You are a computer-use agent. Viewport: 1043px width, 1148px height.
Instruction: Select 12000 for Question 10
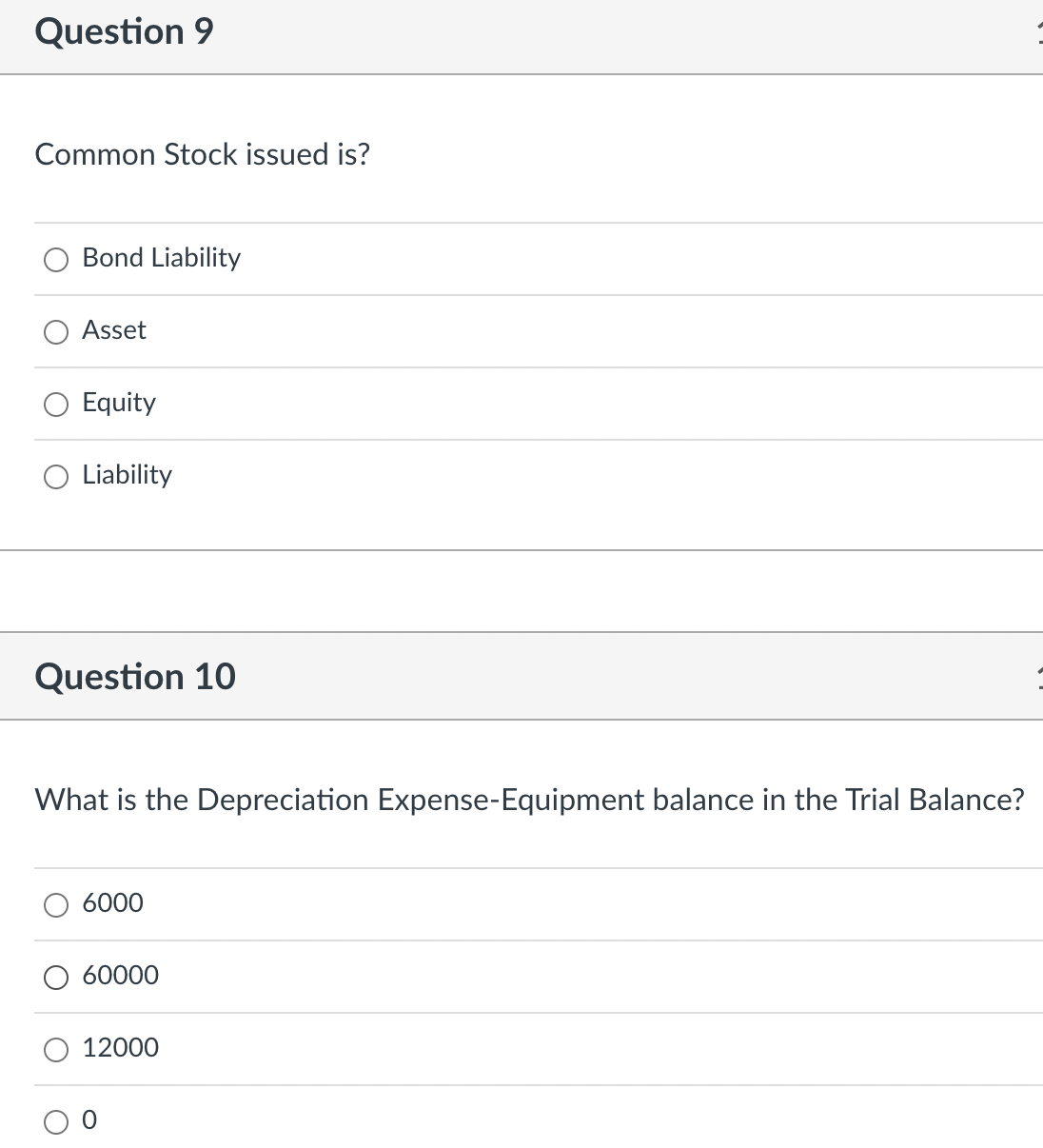point(56,1049)
